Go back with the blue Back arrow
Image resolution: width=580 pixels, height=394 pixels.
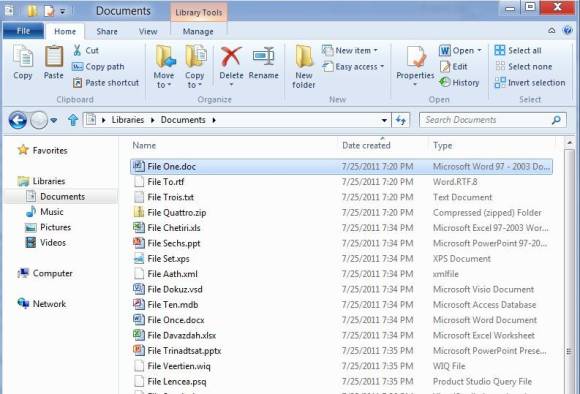[17, 120]
